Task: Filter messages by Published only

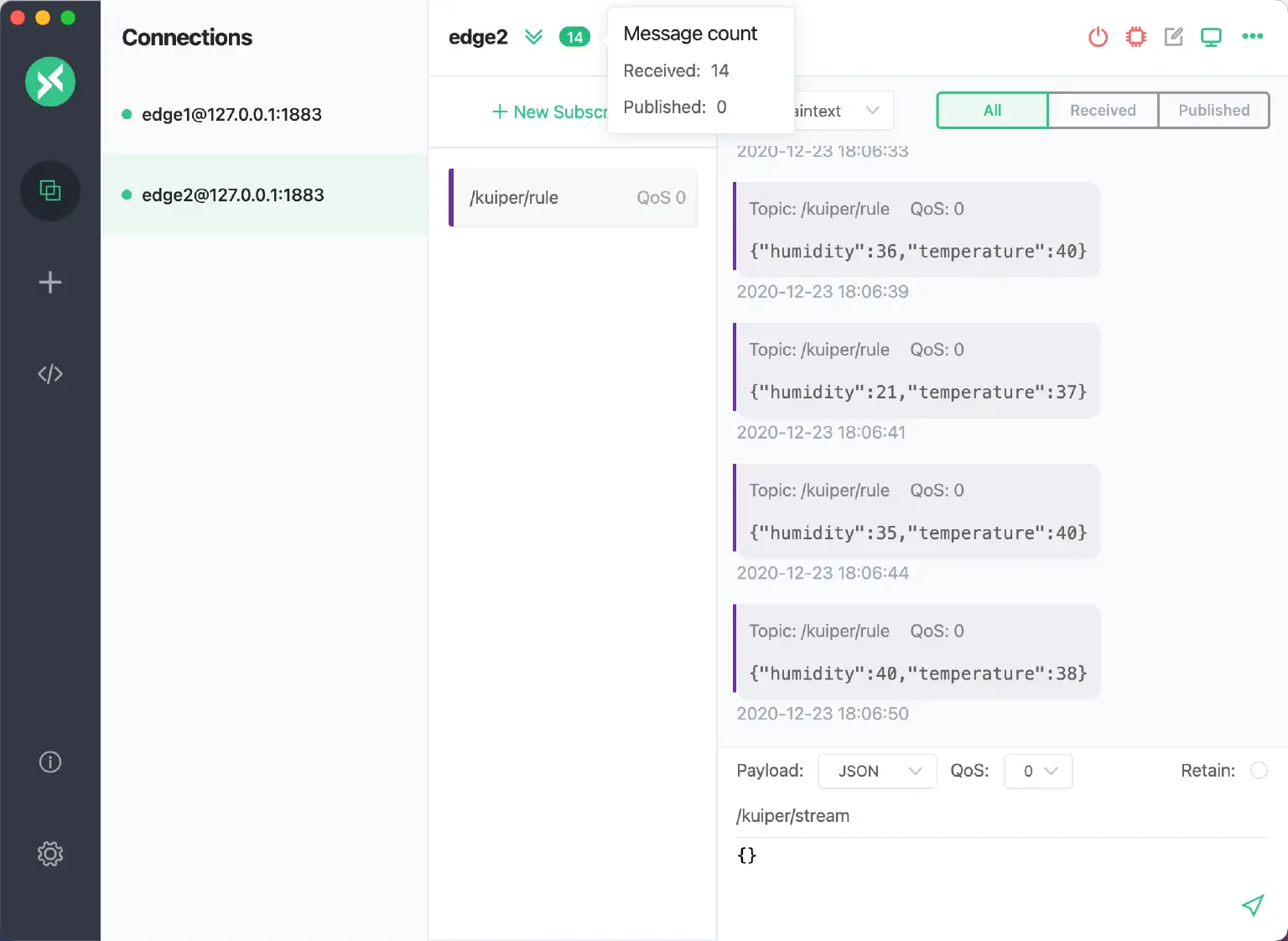Action: (1213, 111)
